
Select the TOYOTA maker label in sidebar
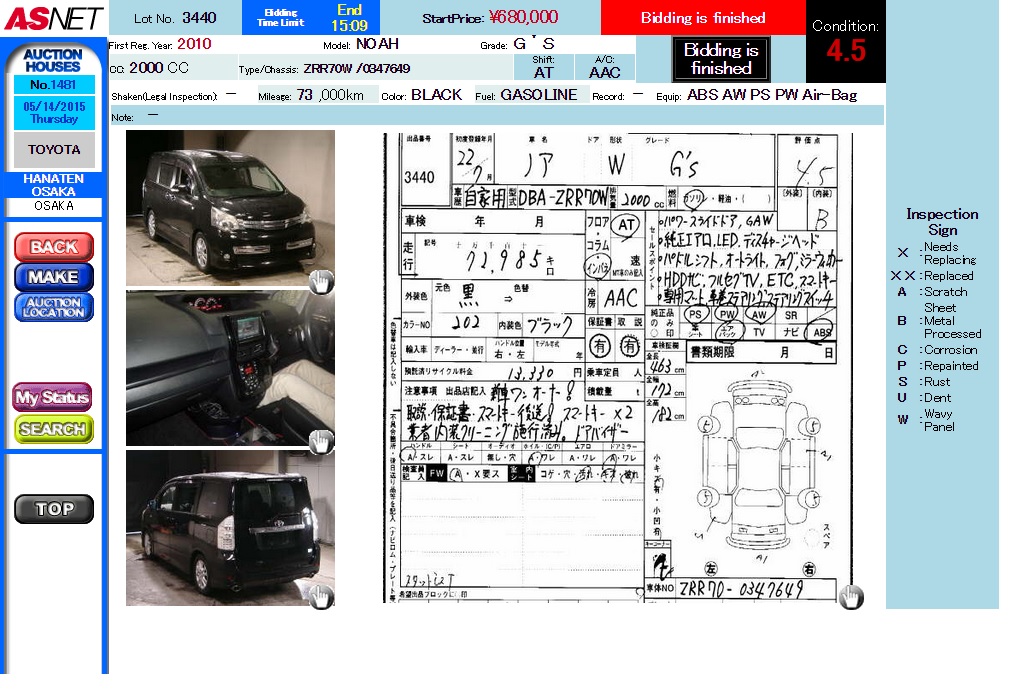[54, 150]
